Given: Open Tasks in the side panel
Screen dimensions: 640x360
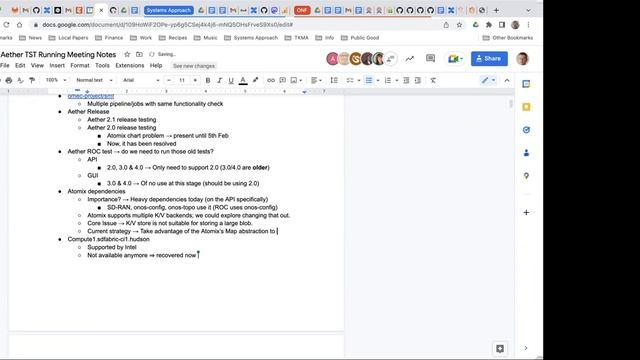Looking at the screenshot, I should (526, 130).
